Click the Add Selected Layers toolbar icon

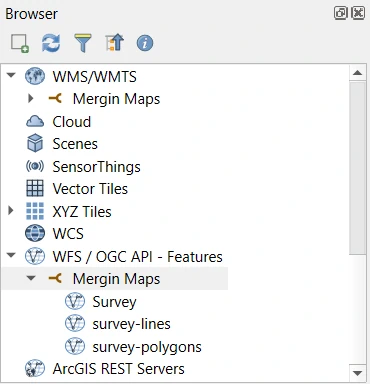[x=20, y=43]
